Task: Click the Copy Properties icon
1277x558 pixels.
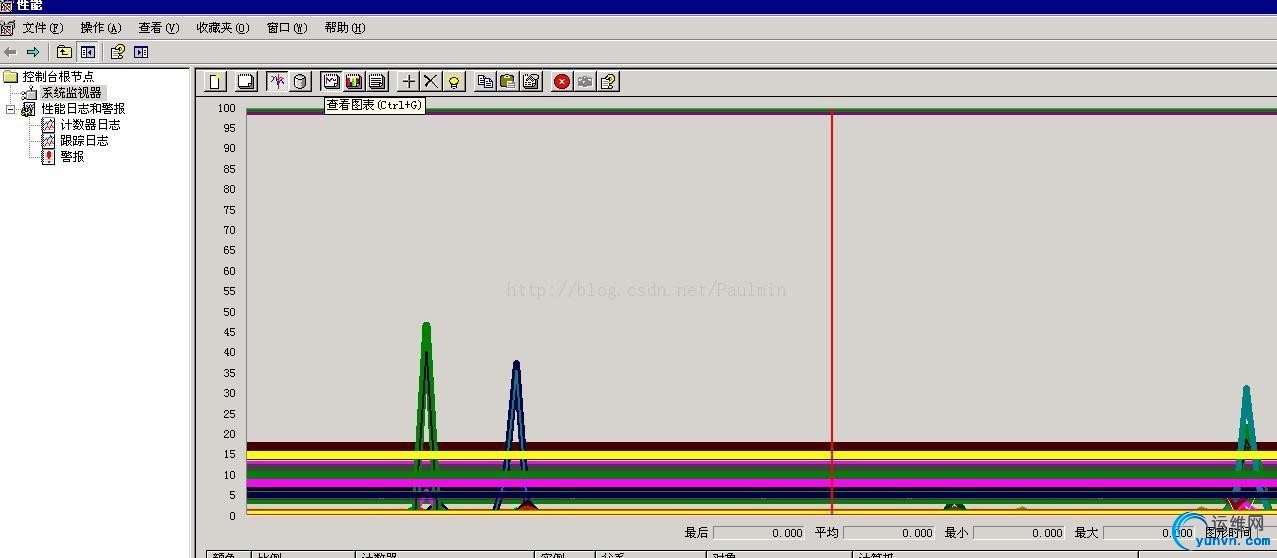Action: 485,81
